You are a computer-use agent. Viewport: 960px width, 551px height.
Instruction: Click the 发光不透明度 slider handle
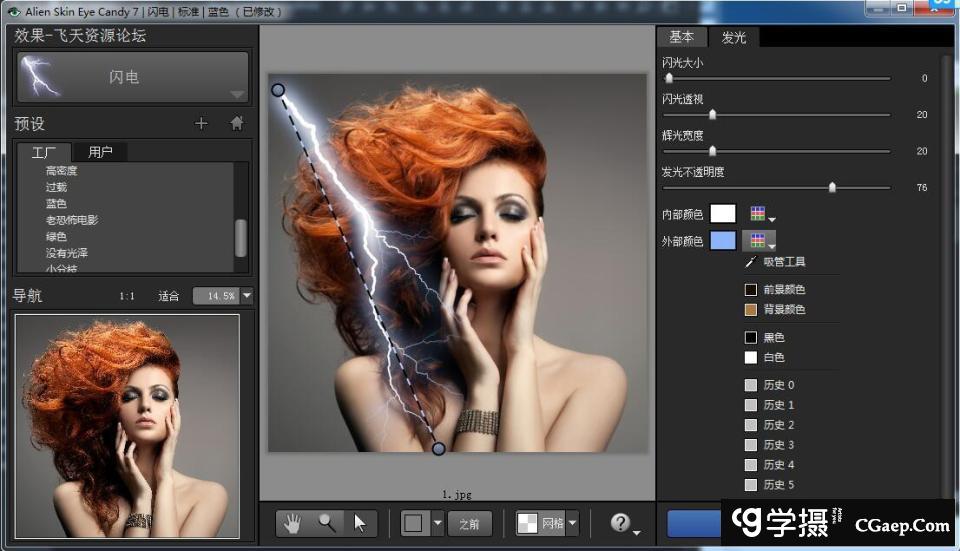(832, 187)
